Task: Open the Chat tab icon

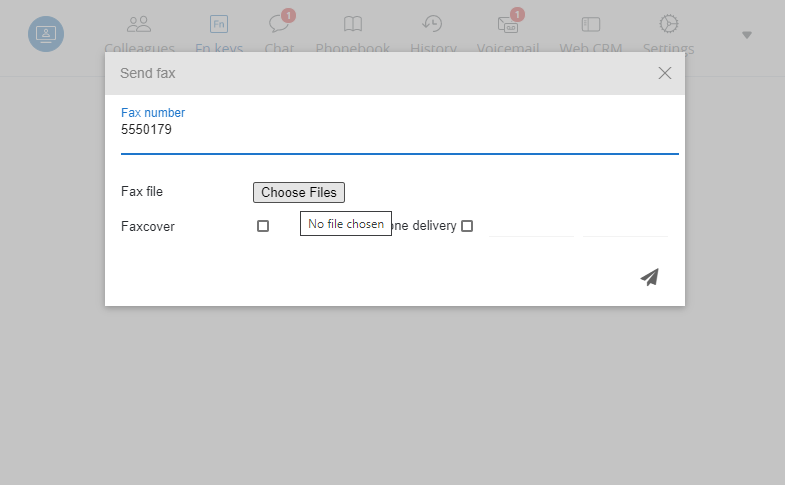Action: pyautogui.click(x=279, y=24)
